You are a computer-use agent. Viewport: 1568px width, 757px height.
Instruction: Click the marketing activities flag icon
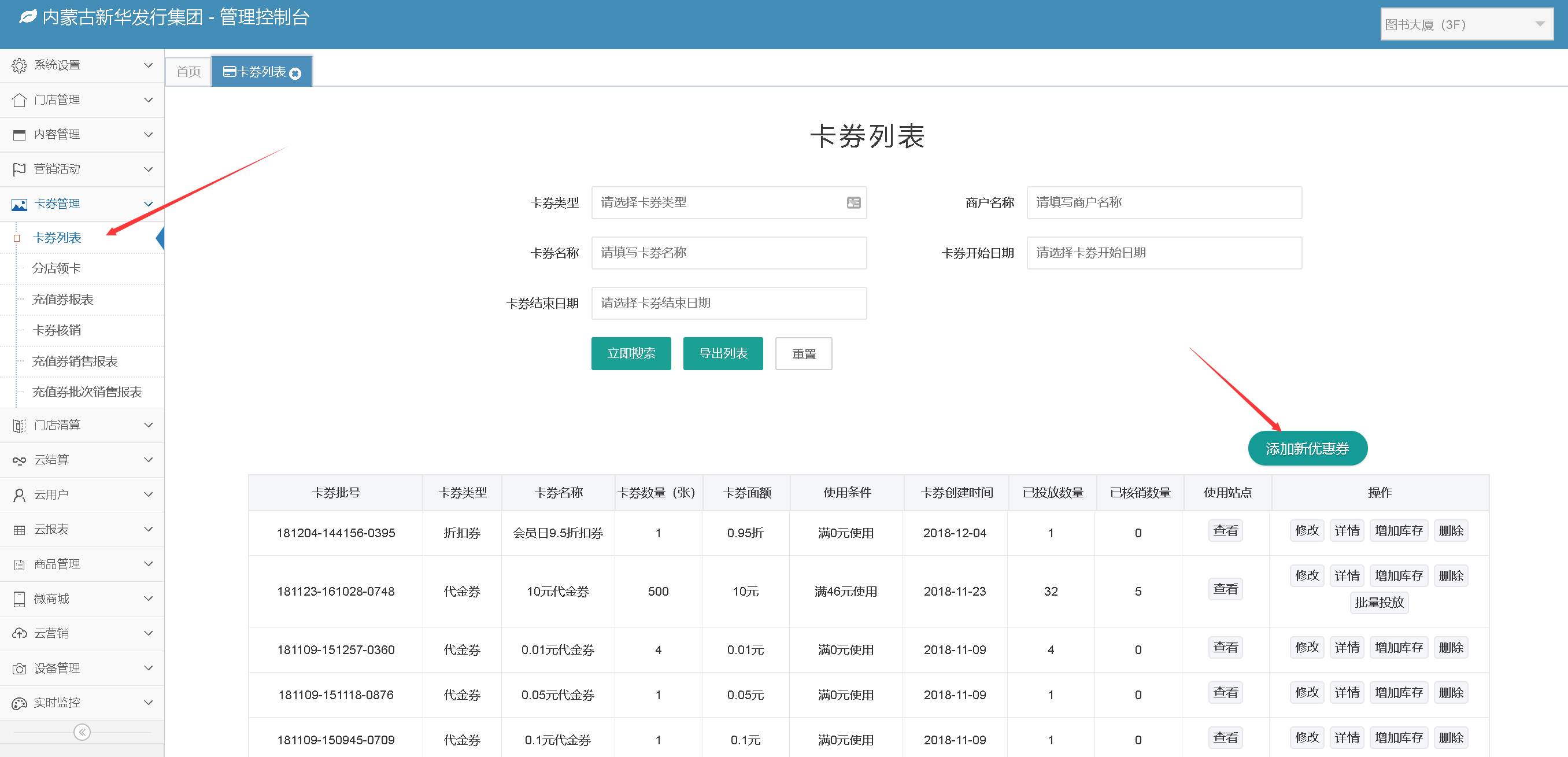click(x=20, y=169)
